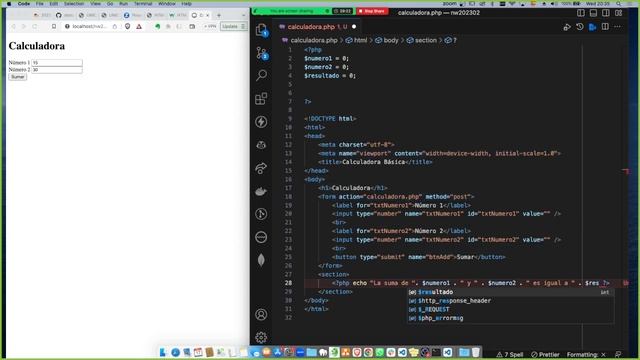Screen dimensions: 640x360
Task: Go back in the browser
Action: (13, 27)
